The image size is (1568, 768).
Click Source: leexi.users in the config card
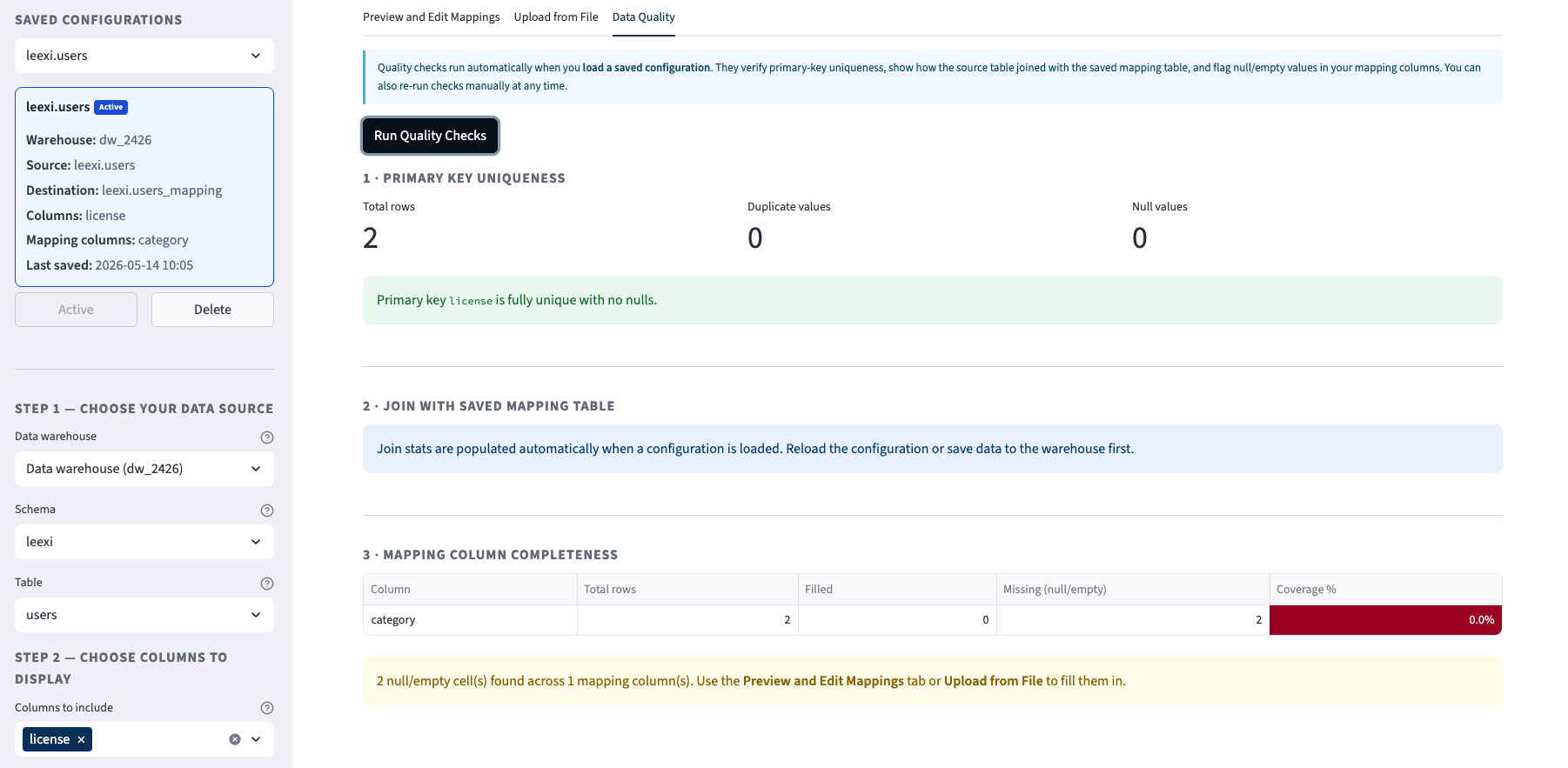pyautogui.click(x=81, y=165)
